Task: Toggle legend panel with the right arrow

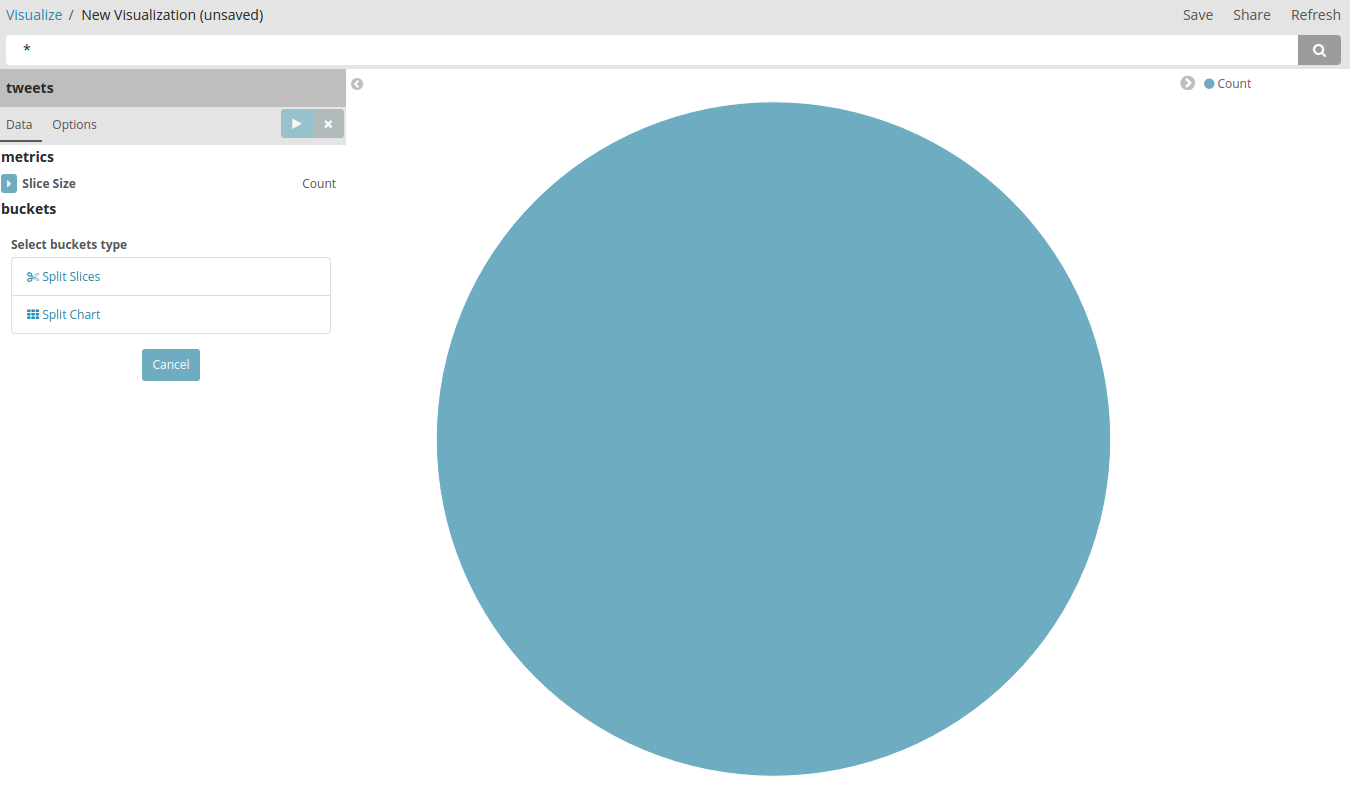Action: tap(1187, 83)
